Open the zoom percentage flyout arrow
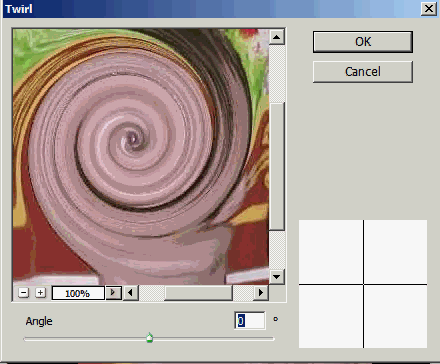Viewport: 440px width, 364px height. (113, 293)
